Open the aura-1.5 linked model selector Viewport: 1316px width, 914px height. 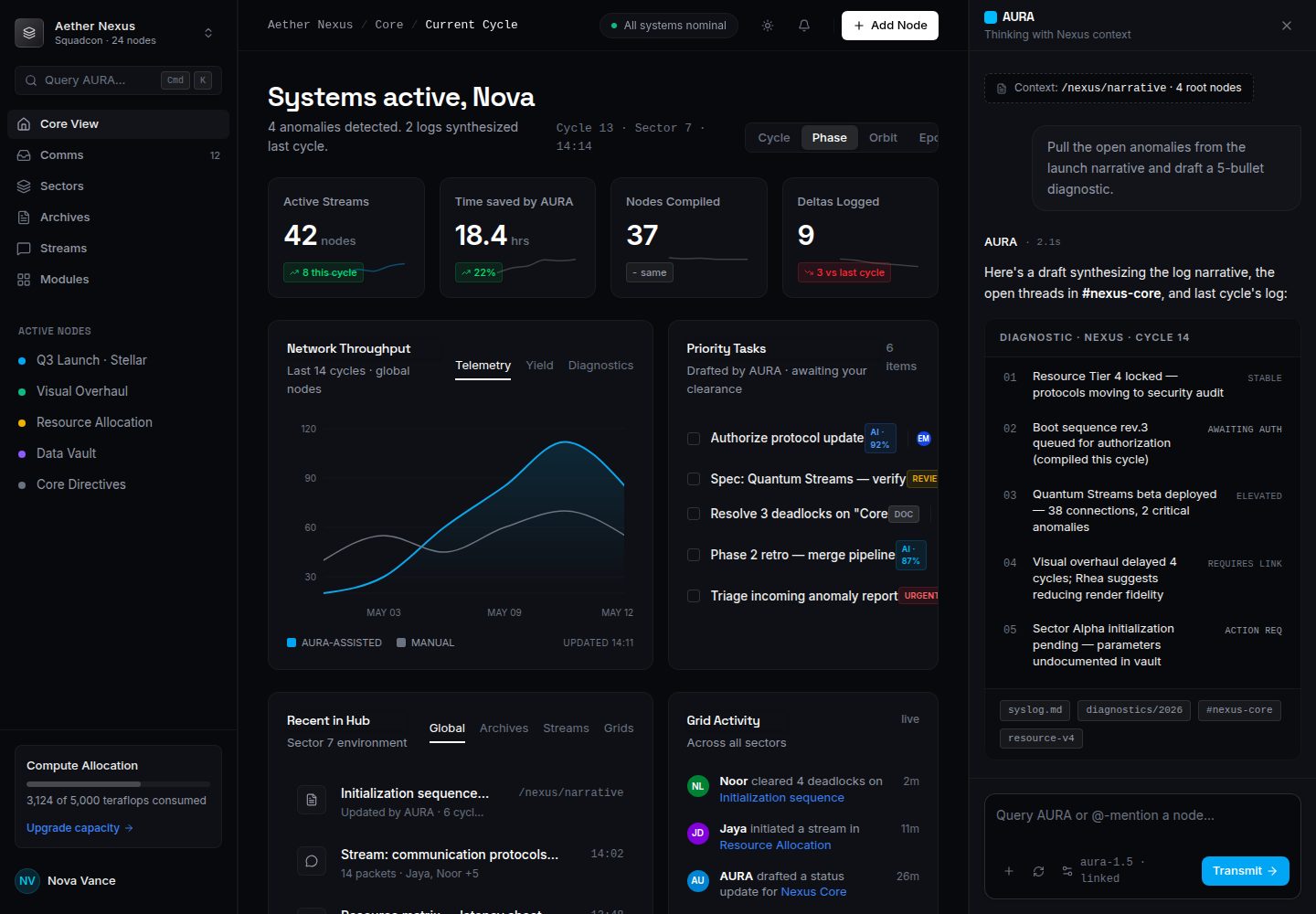1112,870
